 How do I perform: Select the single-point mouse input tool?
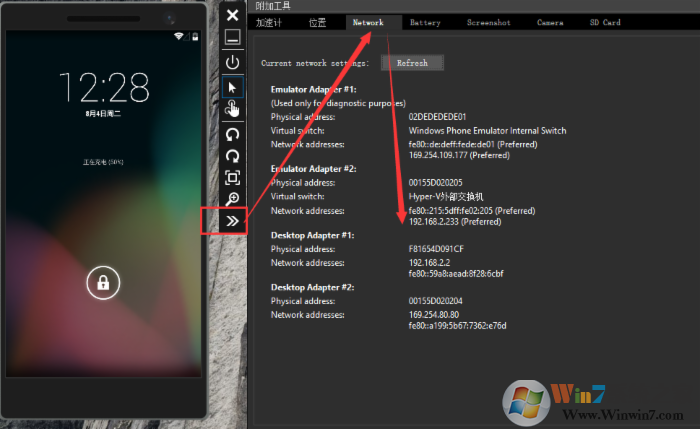232,87
